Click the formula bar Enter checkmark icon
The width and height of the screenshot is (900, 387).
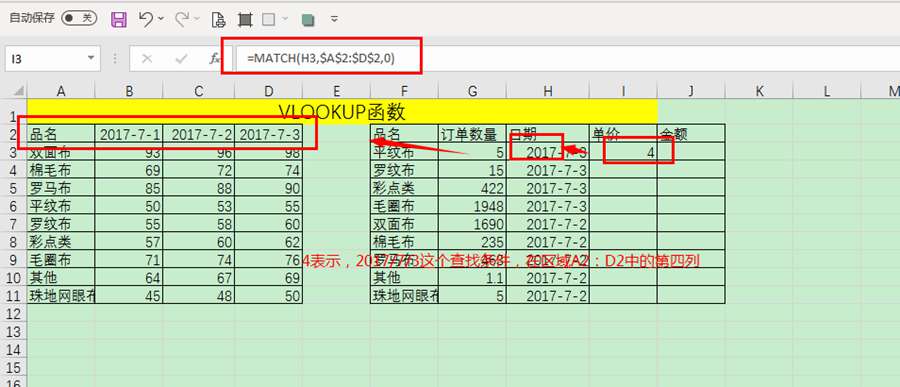tap(181, 59)
